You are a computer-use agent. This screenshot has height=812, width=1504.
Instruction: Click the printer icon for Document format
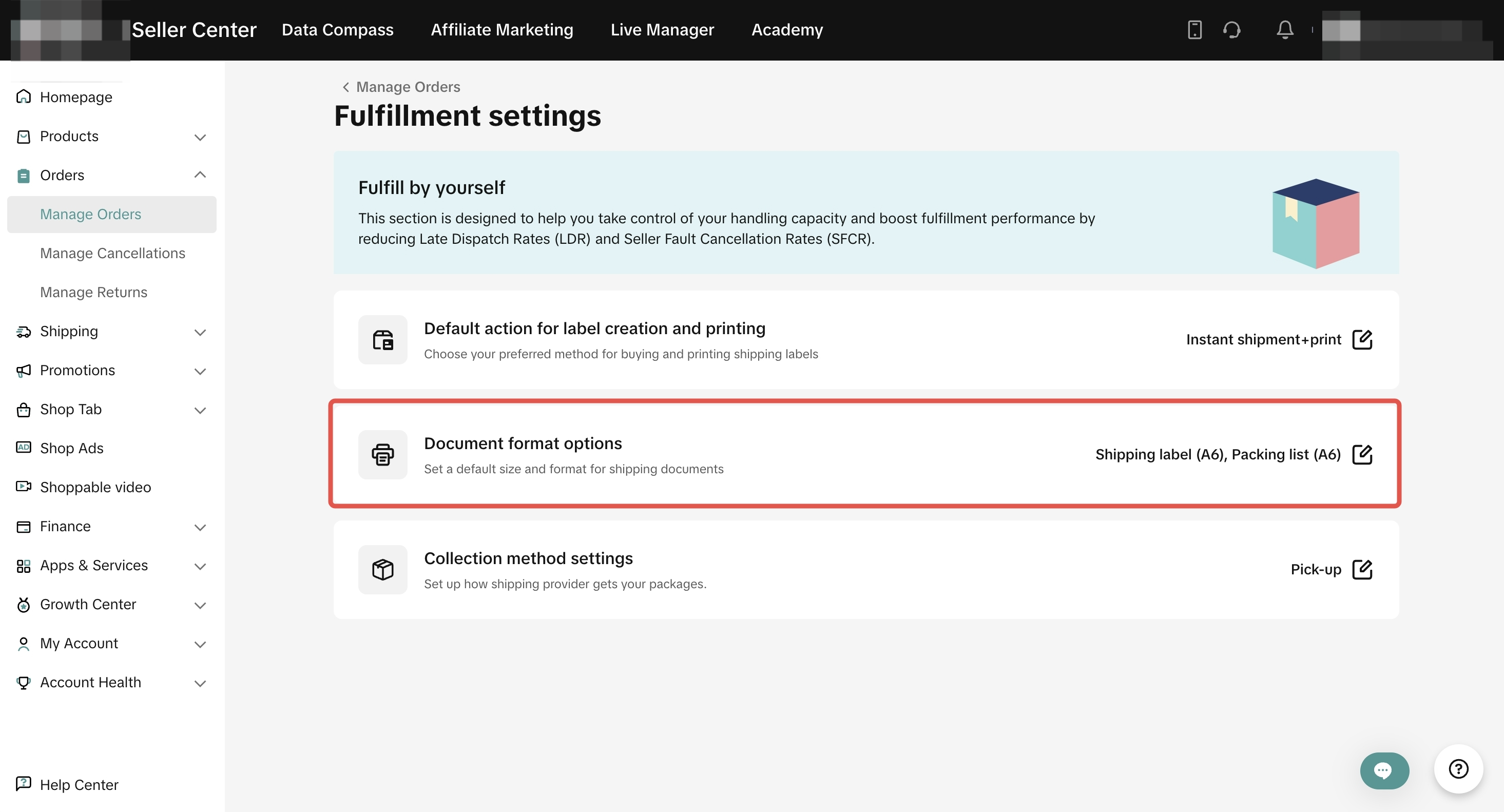pyautogui.click(x=382, y=455)
